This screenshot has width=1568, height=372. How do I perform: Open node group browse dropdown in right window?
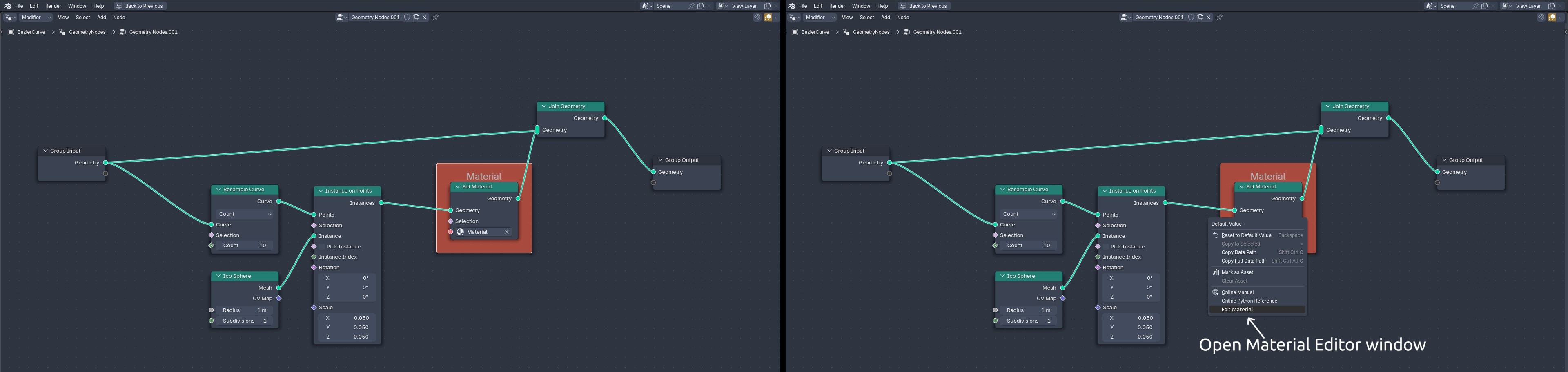(x=1126, y=18)
